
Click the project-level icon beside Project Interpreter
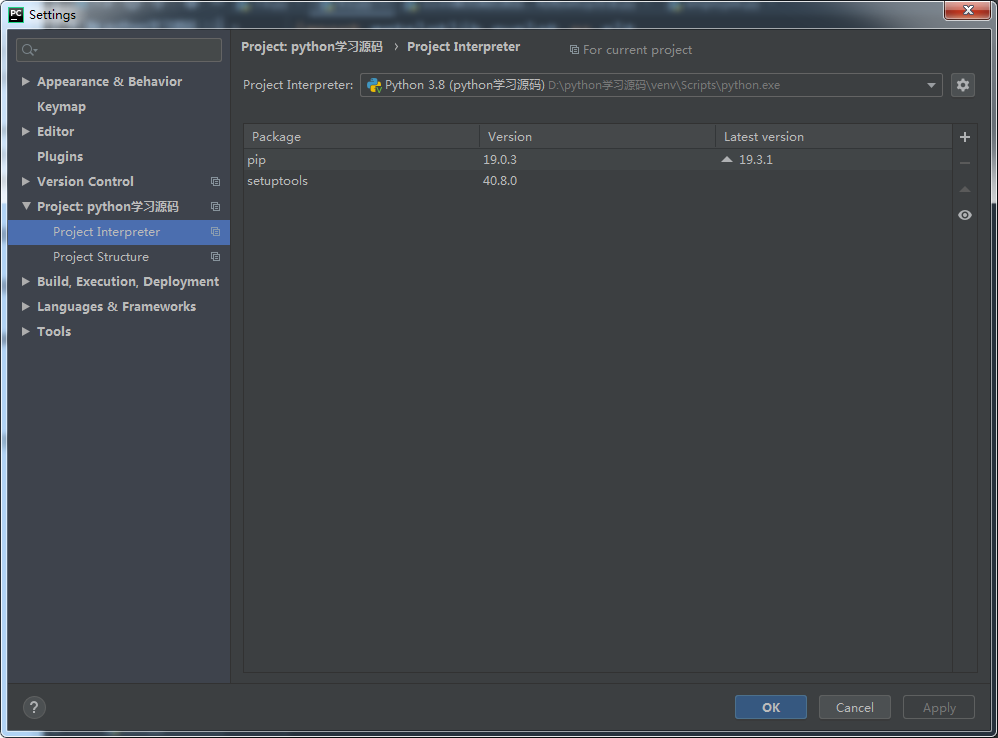point(215,232)
